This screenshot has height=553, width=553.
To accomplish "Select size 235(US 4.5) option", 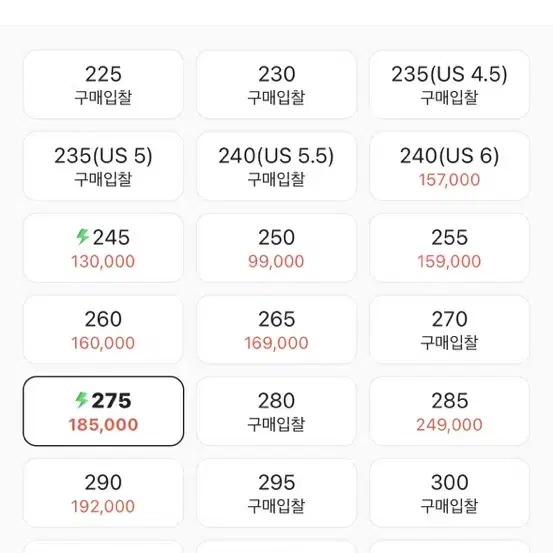I will pos(449,85).
